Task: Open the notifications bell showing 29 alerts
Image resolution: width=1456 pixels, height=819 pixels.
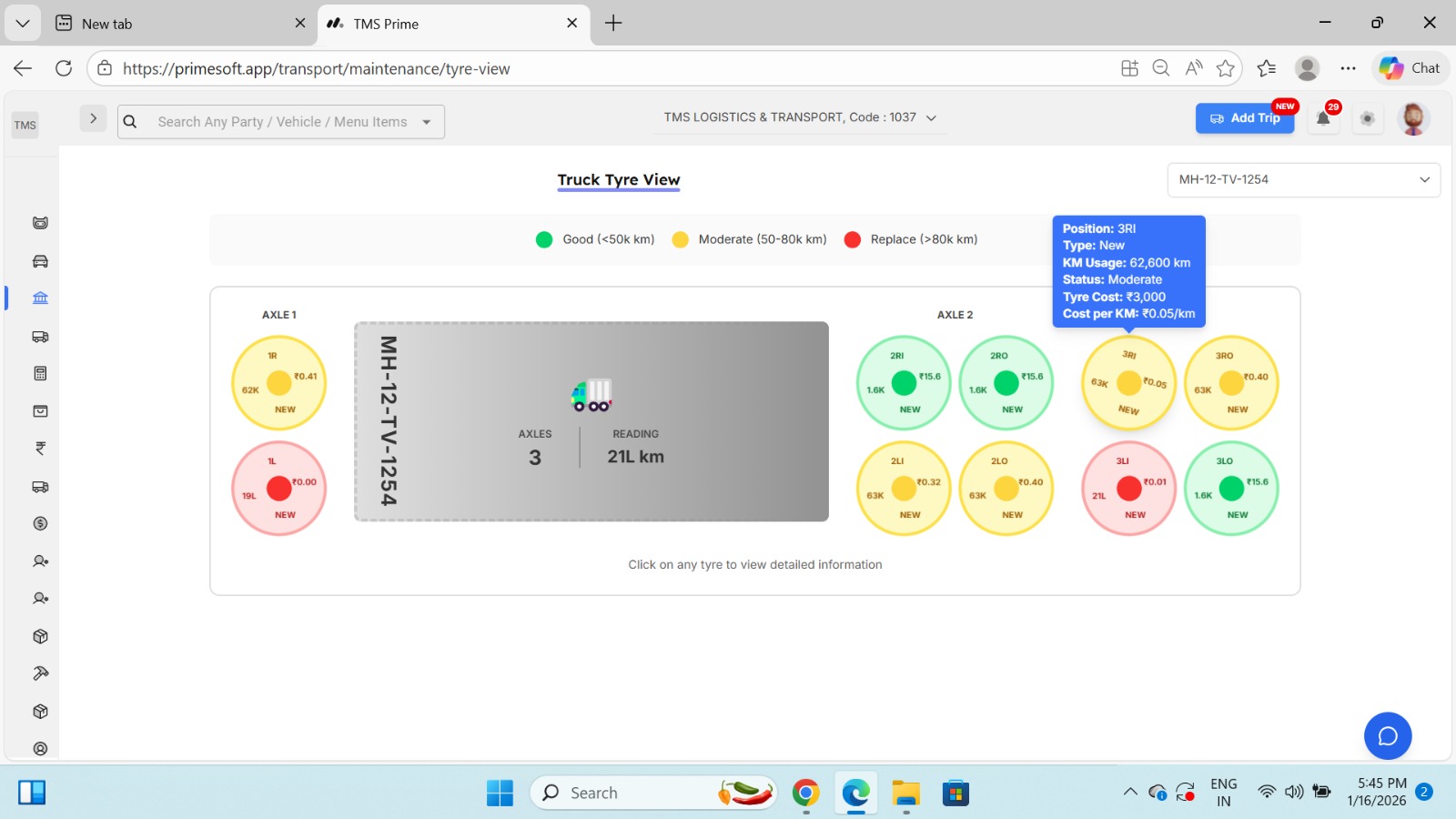Action: coord(1322,118)
